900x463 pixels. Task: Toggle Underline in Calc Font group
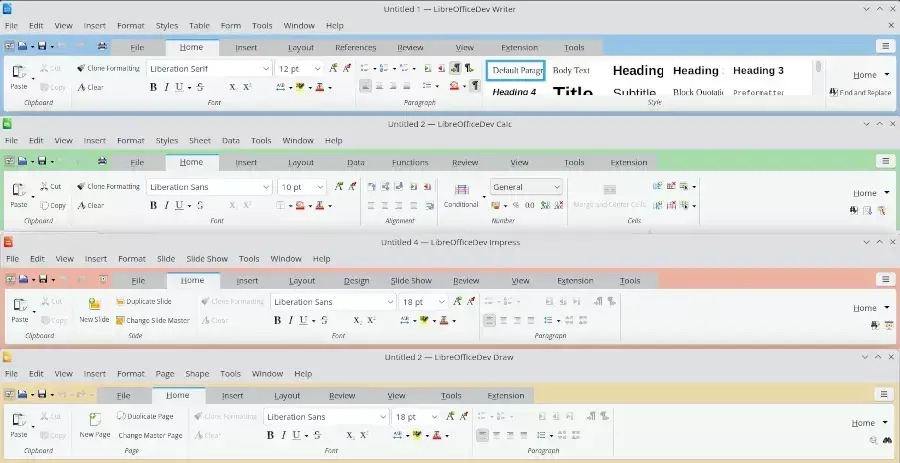[180, 205]
